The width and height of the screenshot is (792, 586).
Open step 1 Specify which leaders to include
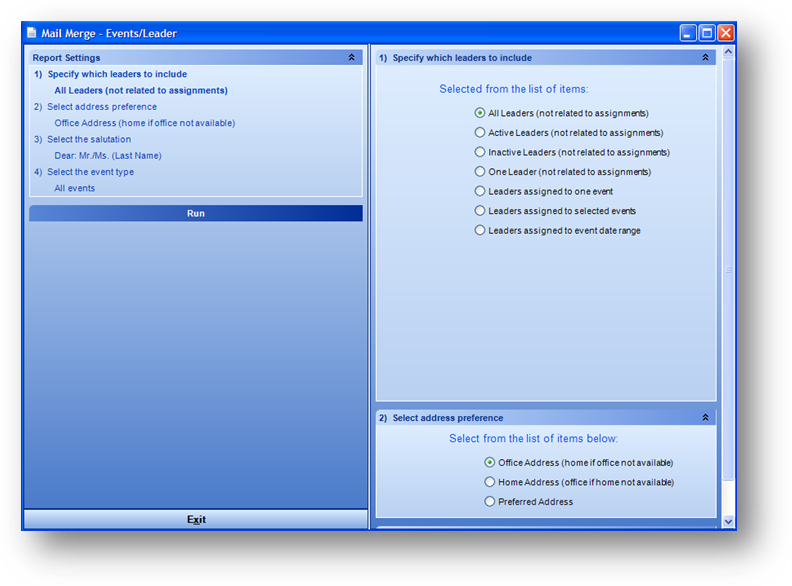click(111, 74)
